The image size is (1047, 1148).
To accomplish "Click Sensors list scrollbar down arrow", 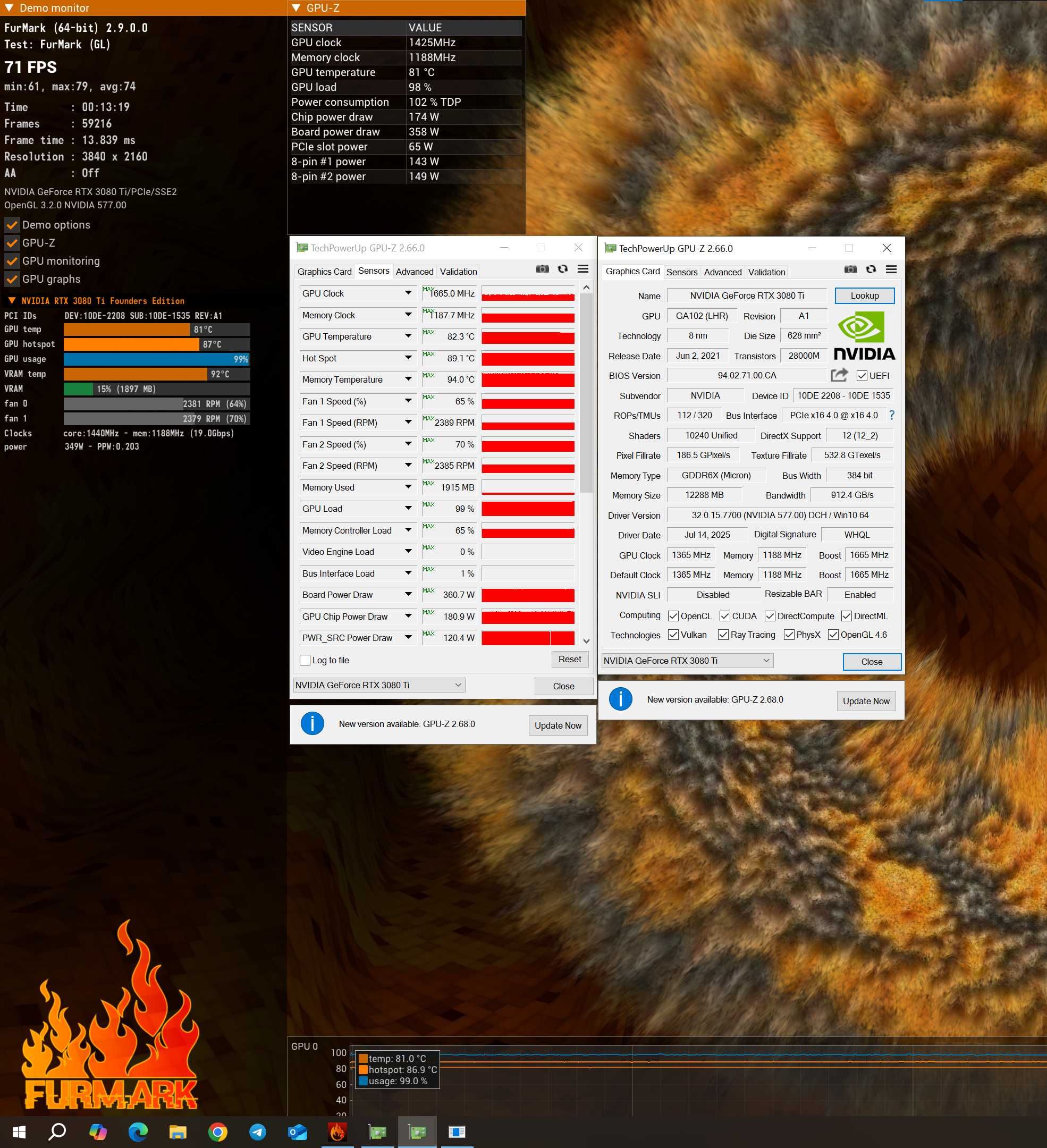I will click(x=586, y=641).
